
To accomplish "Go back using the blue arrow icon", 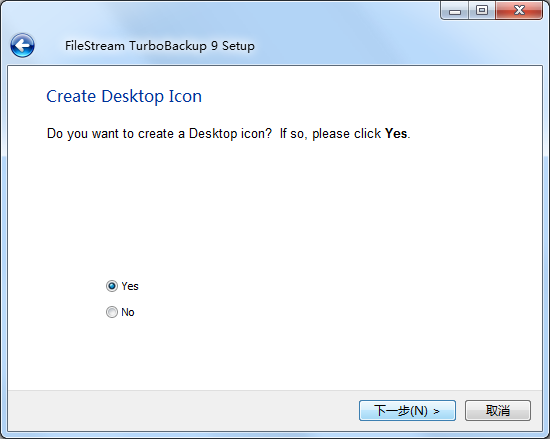I will (22, 46).
